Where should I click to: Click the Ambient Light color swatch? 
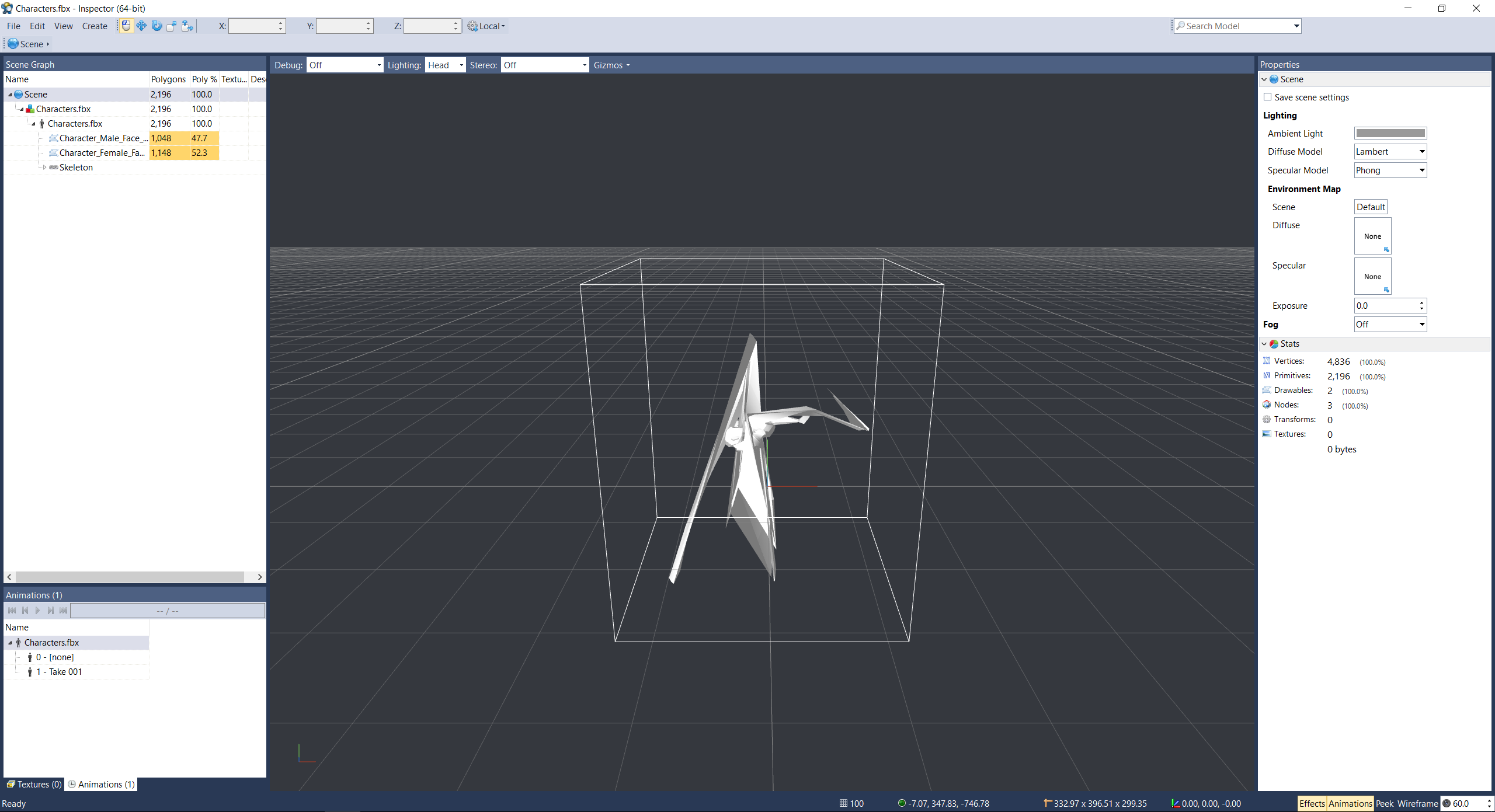(1390, 134)
